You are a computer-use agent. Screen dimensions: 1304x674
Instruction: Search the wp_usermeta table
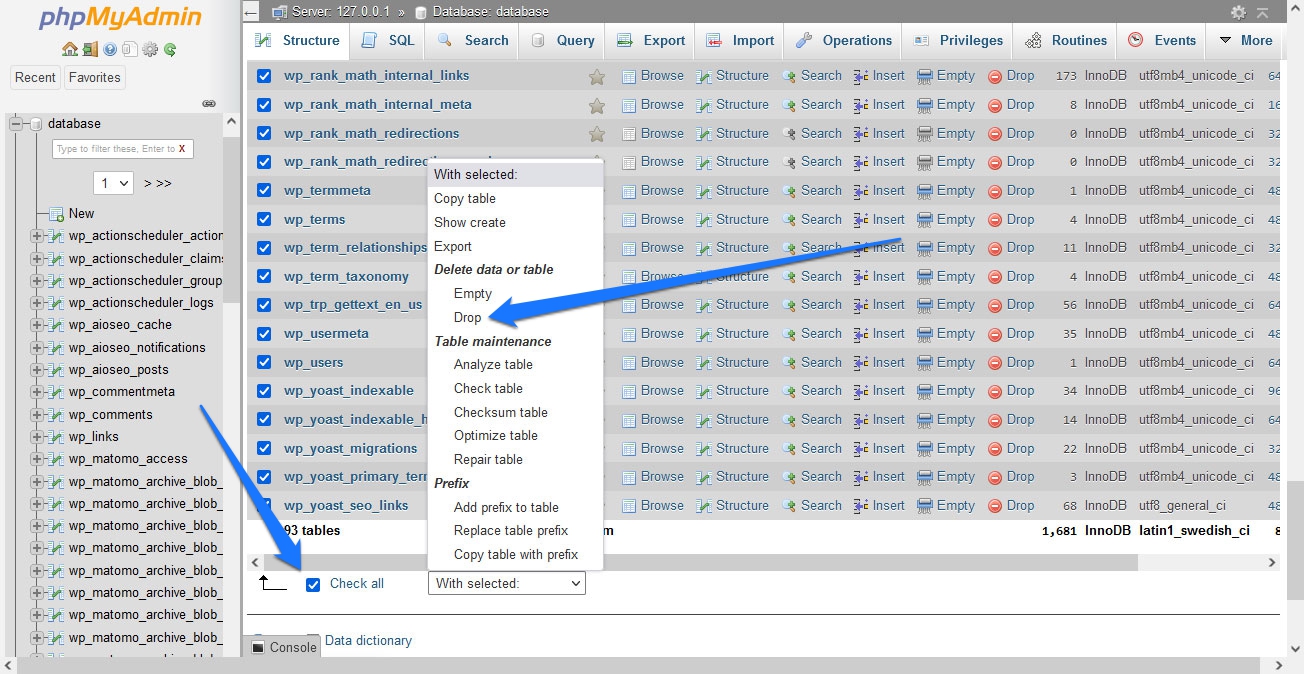pyautogui.click(x=812, y=333)
